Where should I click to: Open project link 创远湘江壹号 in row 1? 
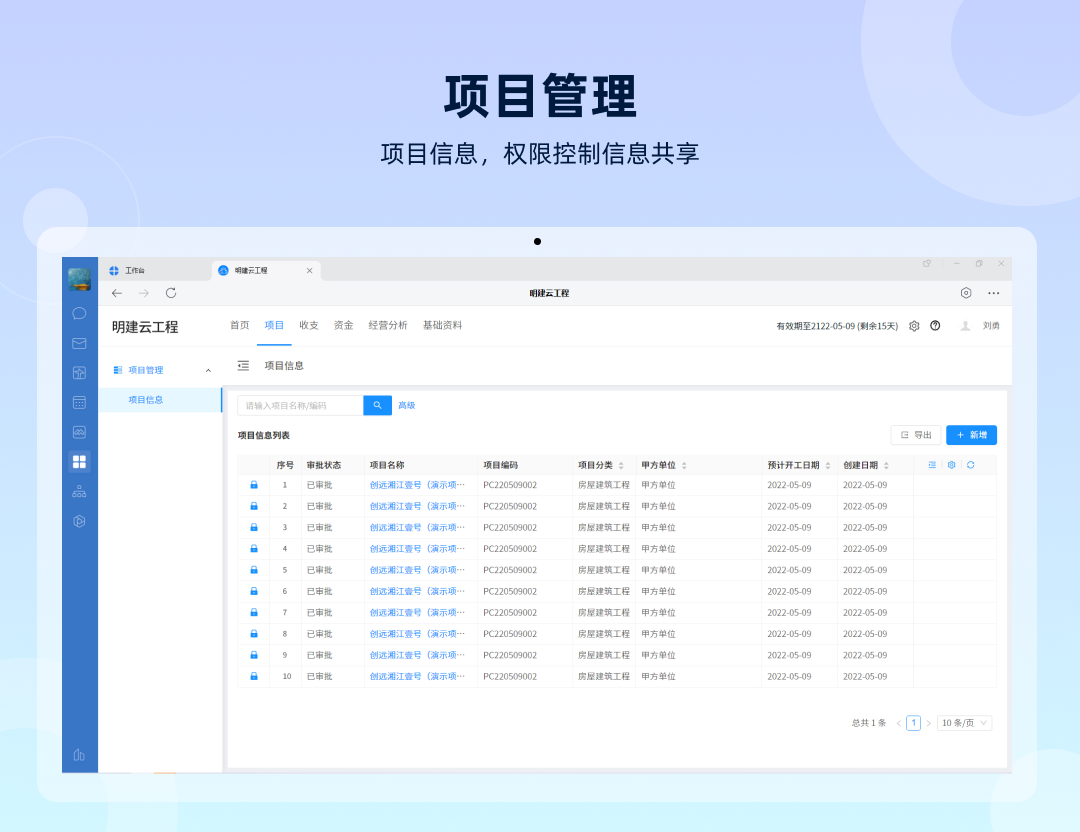417,485
